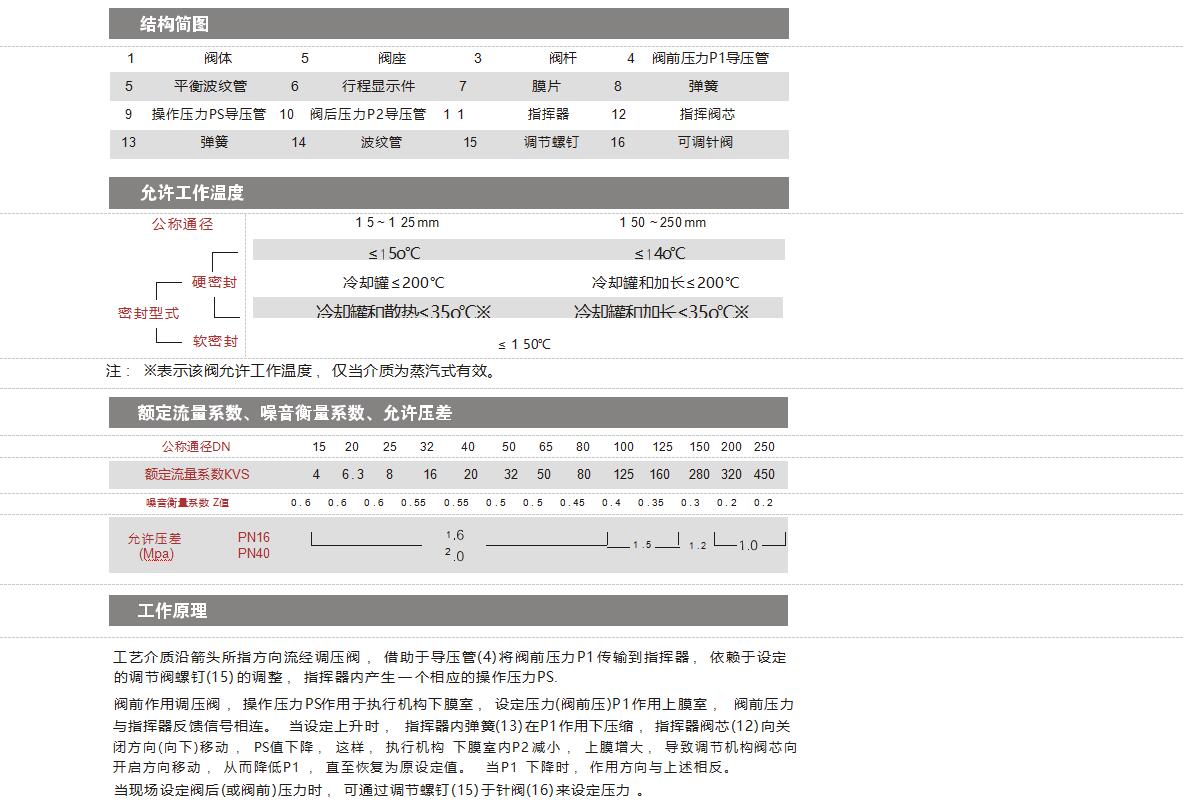
Task: Click the 结构简图 section header
Action: 174,24
